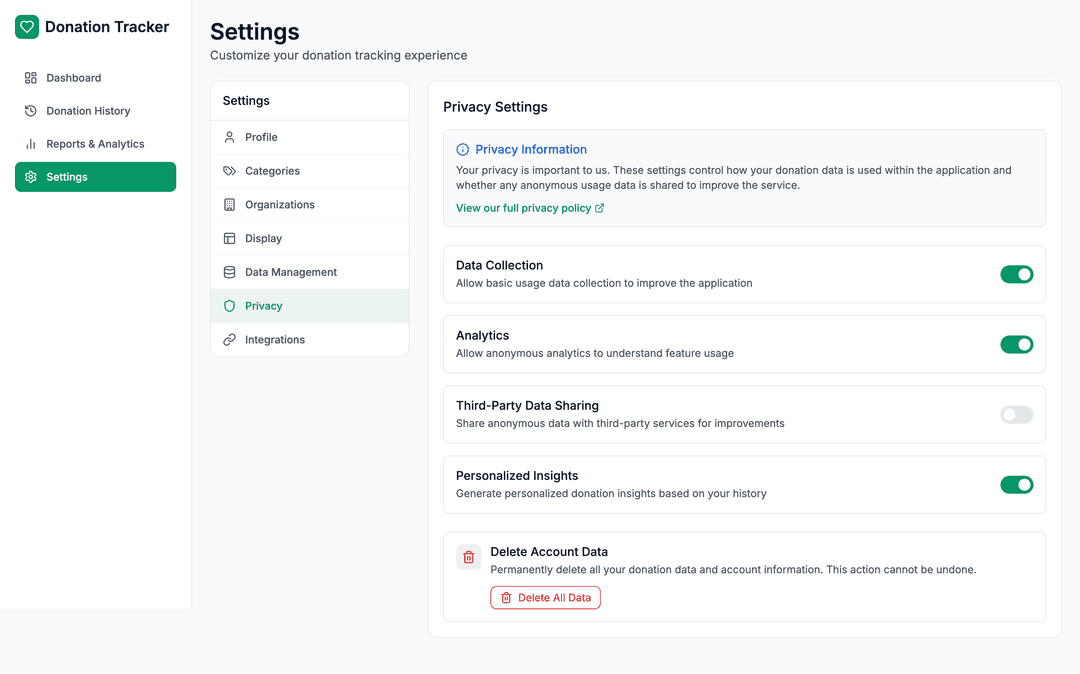1080x674 pixels.
Task: Turn off the Analytics toggle
Action: coord(1016,344)
